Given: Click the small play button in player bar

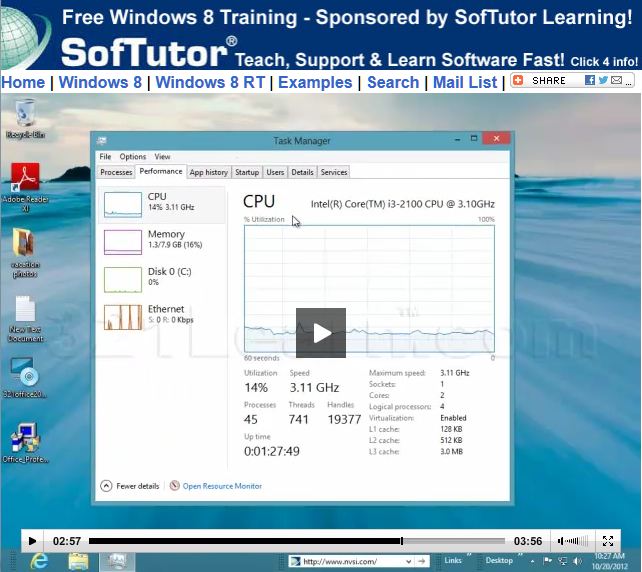Looking at the screenshot, I should point(32,541).
